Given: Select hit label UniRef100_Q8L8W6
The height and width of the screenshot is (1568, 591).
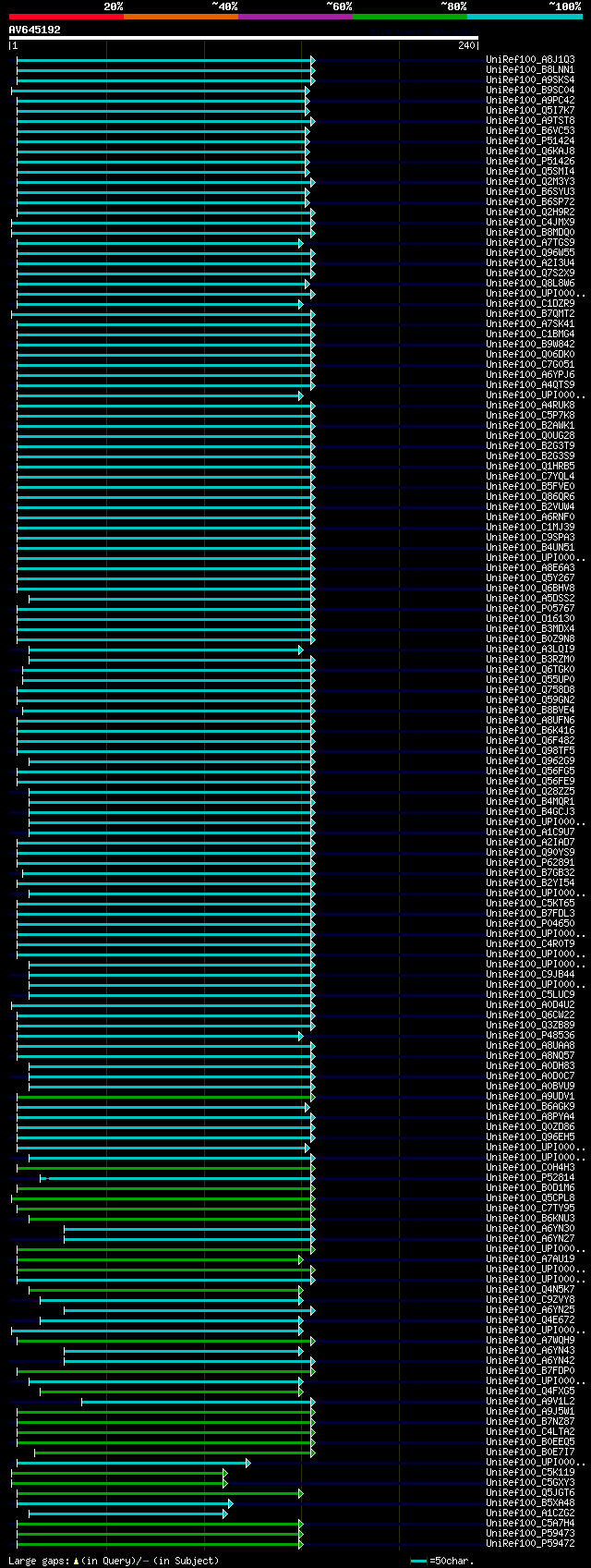Looking at the screenshot, I should coord(530,284).
